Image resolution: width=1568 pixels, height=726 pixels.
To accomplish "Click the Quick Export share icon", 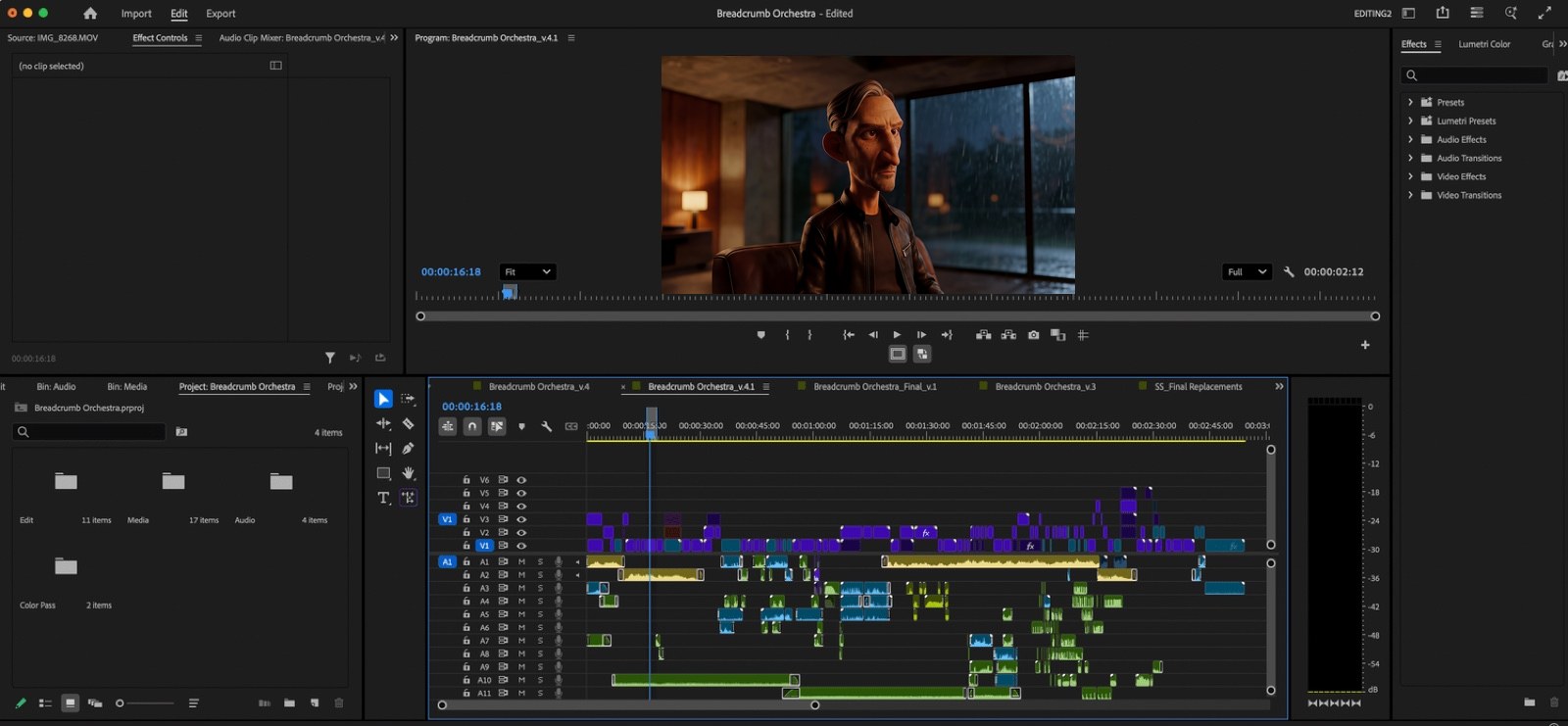I will (x=1443, y=13).
